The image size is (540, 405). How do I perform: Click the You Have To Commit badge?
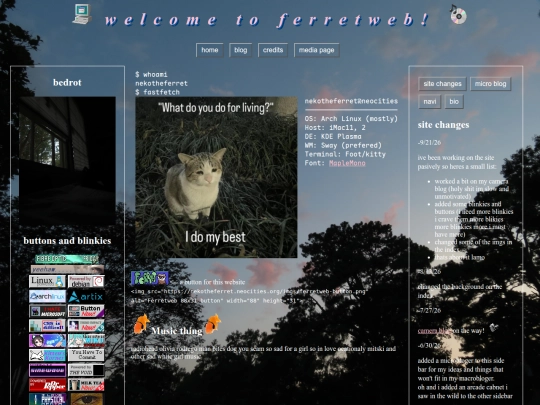pos(86,355)
